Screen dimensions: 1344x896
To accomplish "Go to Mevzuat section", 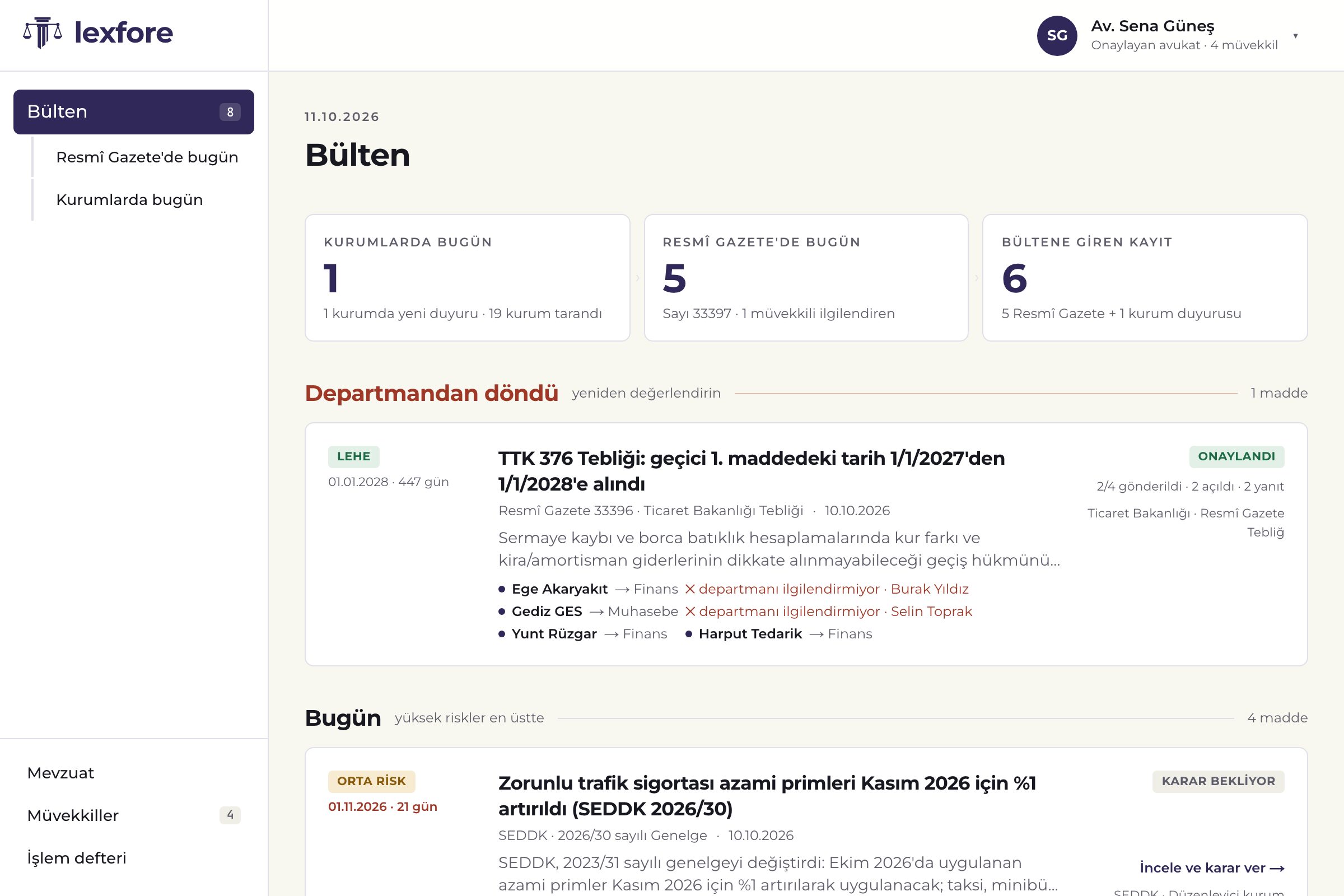I will 60,773.
